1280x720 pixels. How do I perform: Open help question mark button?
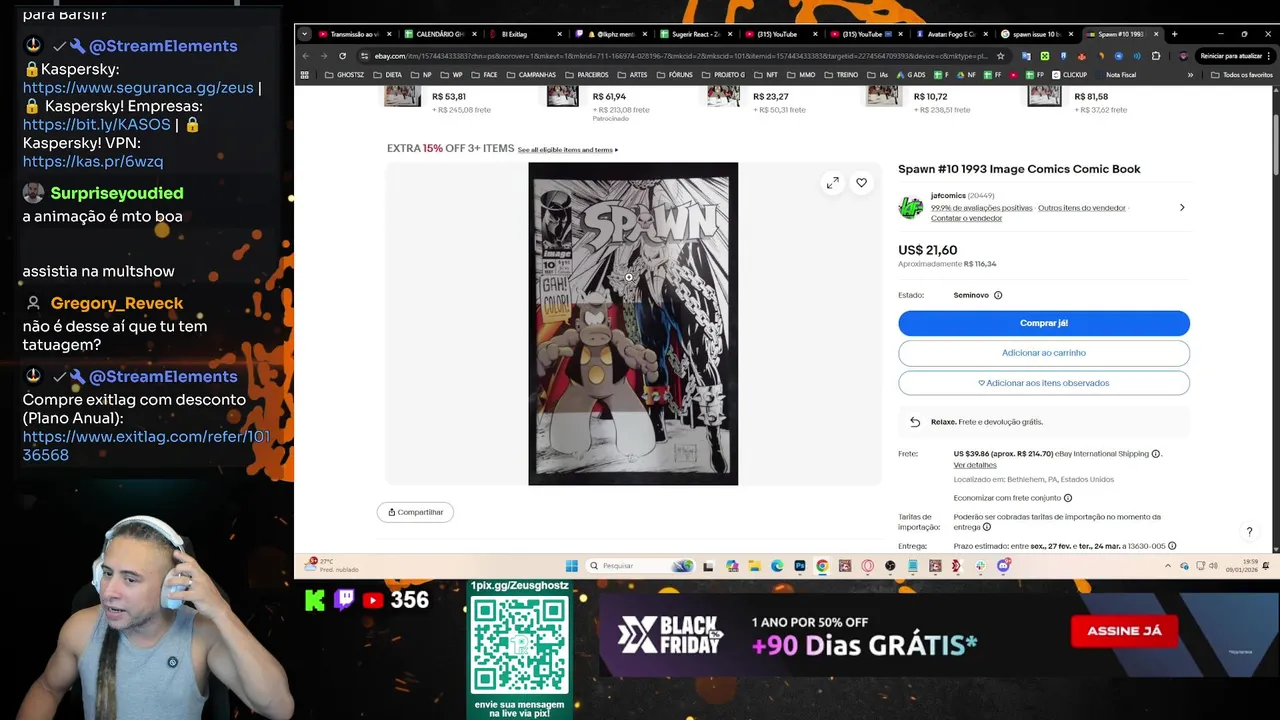pos(1249,532)
